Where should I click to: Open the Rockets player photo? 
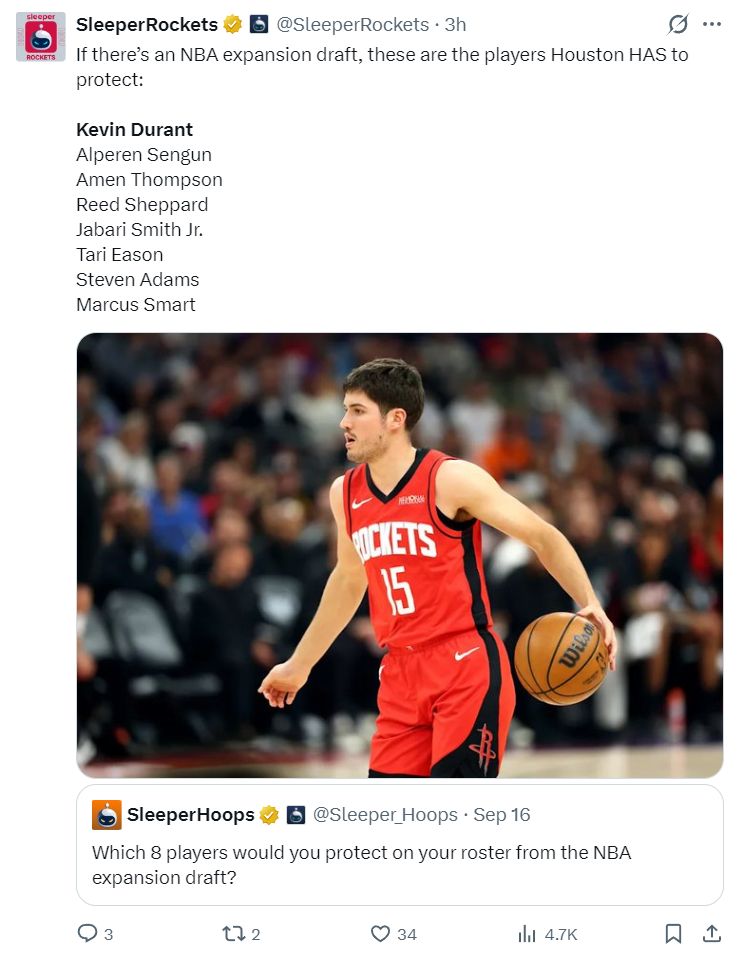tap(400, 555)
